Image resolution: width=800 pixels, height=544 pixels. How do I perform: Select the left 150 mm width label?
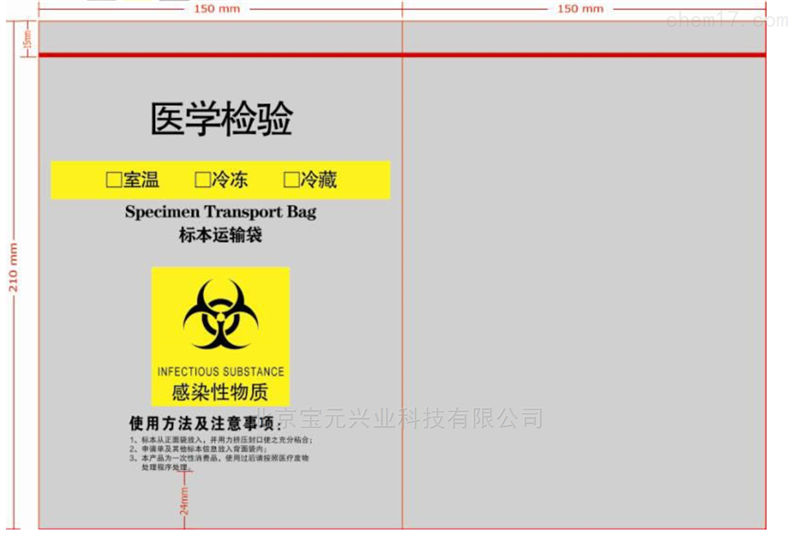click(x=219, y=8)
